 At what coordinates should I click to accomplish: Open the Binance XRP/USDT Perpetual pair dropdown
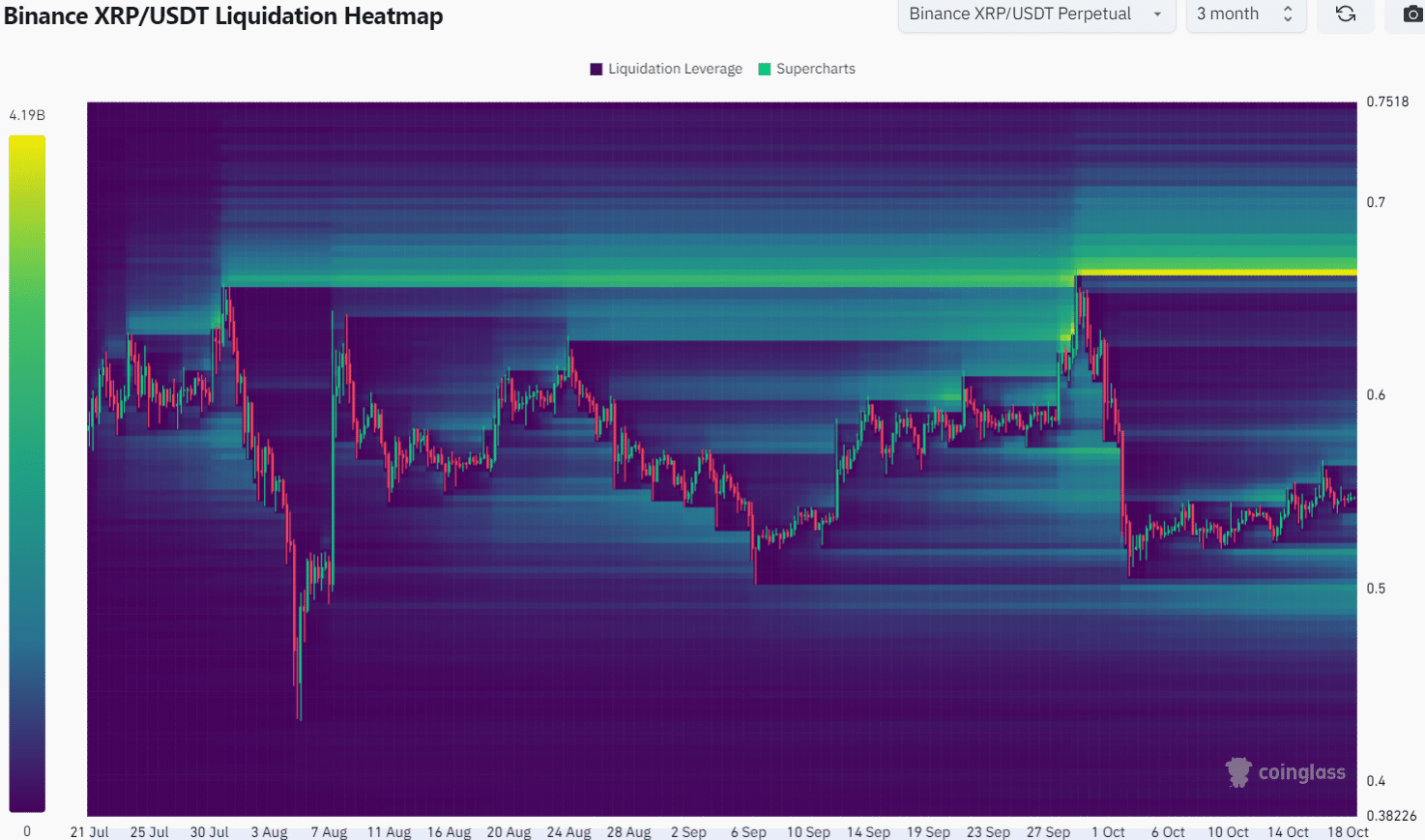(x=1036, y=14)
